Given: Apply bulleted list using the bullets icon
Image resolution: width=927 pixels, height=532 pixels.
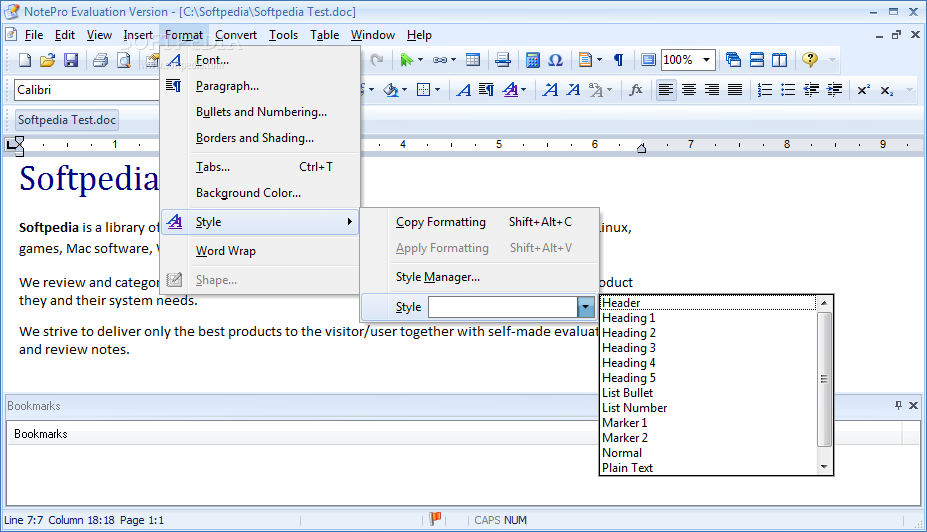Looking at the screenshot, I should (787, 90).
